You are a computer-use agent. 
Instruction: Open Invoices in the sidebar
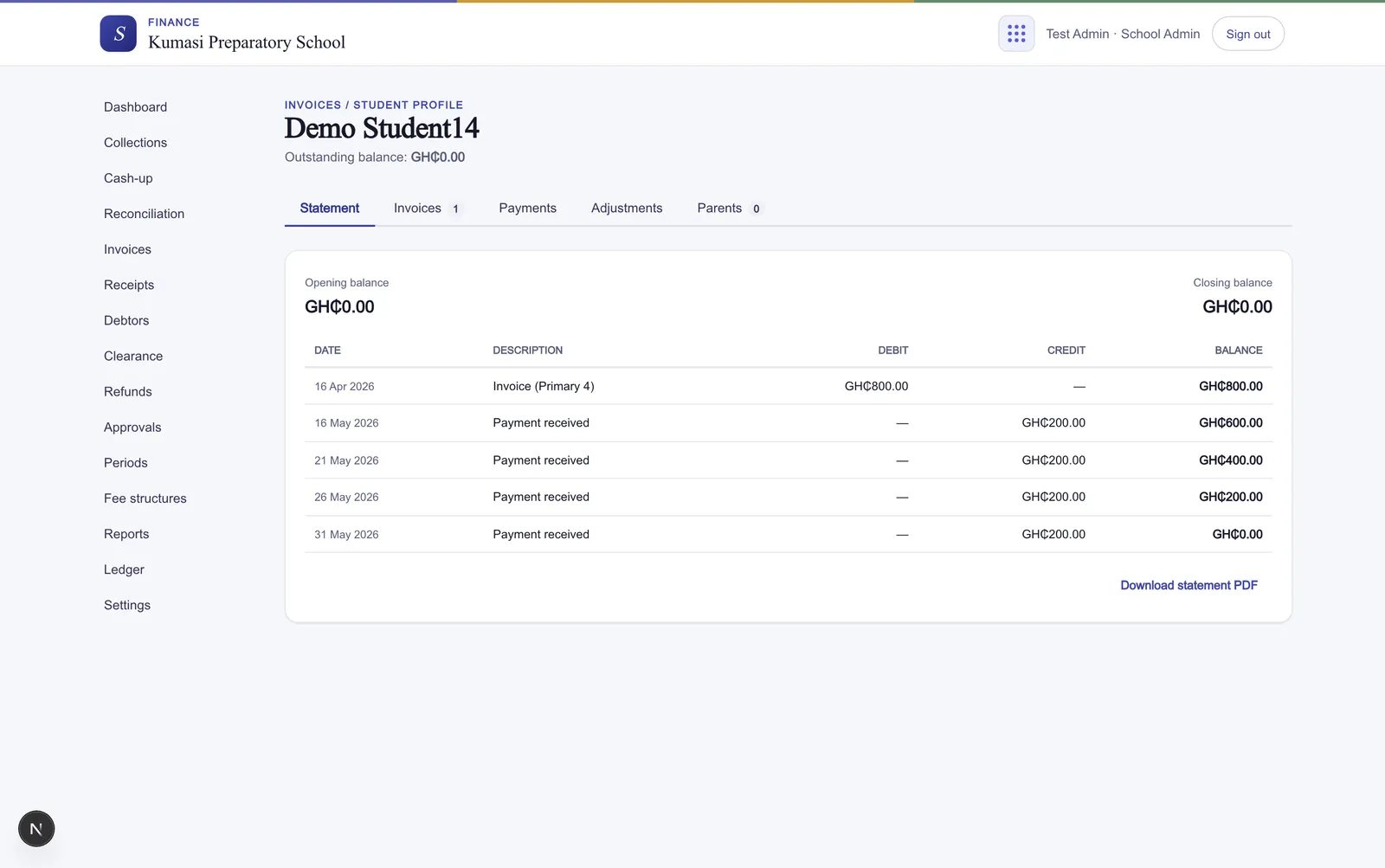click(x=127, y=249)
